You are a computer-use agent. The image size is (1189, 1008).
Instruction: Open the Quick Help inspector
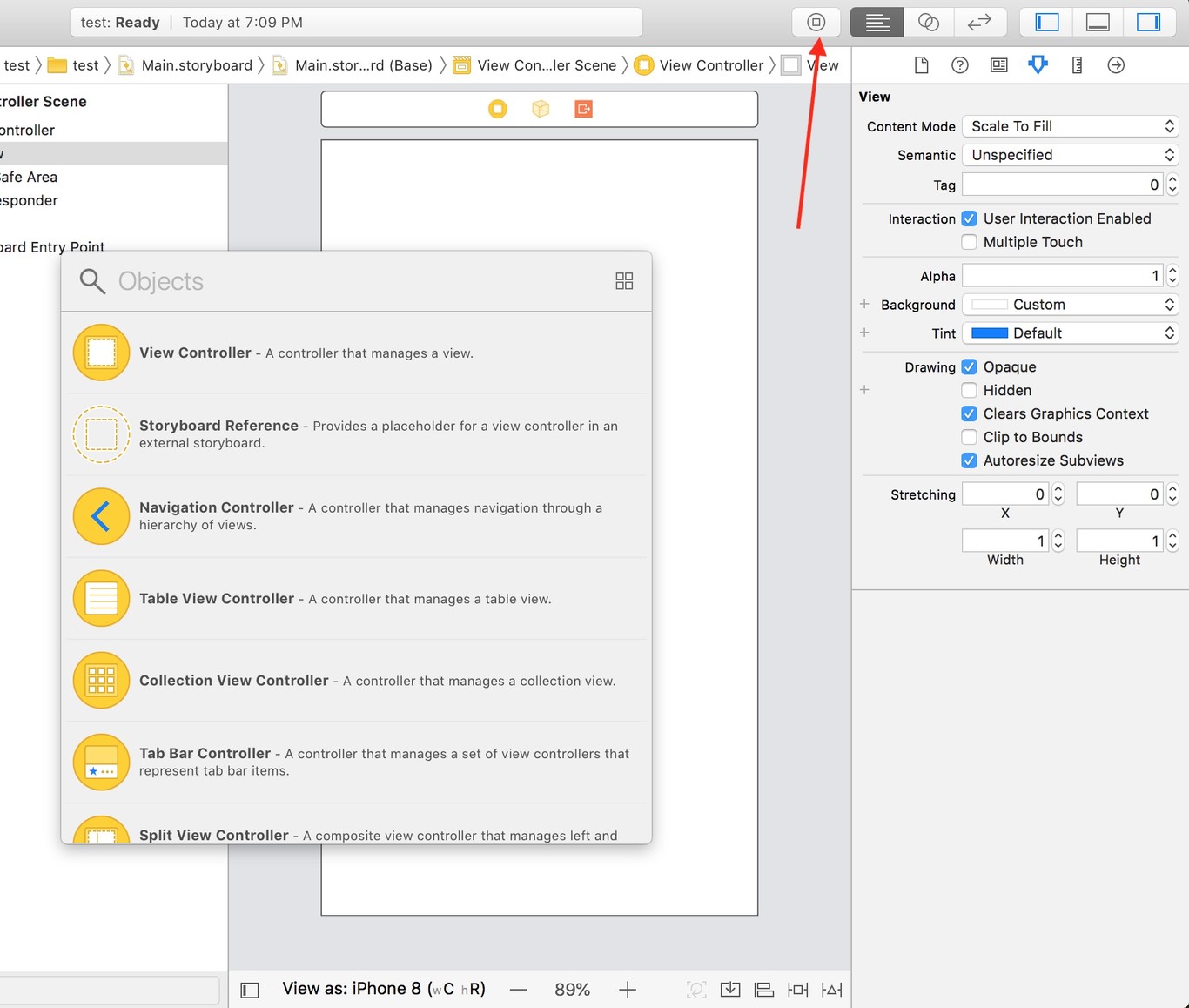coord(959,64)
